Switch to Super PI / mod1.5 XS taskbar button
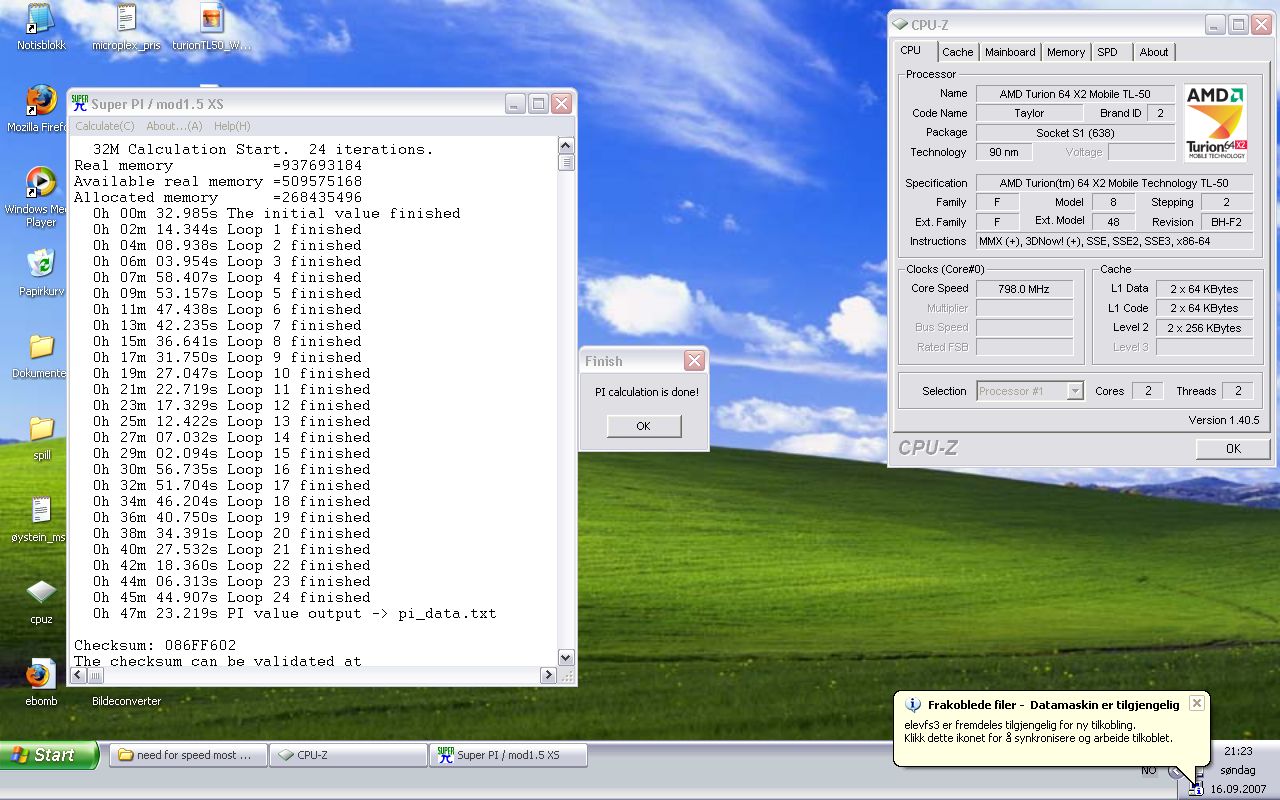The image size is (1280, 800). point(508,755)
